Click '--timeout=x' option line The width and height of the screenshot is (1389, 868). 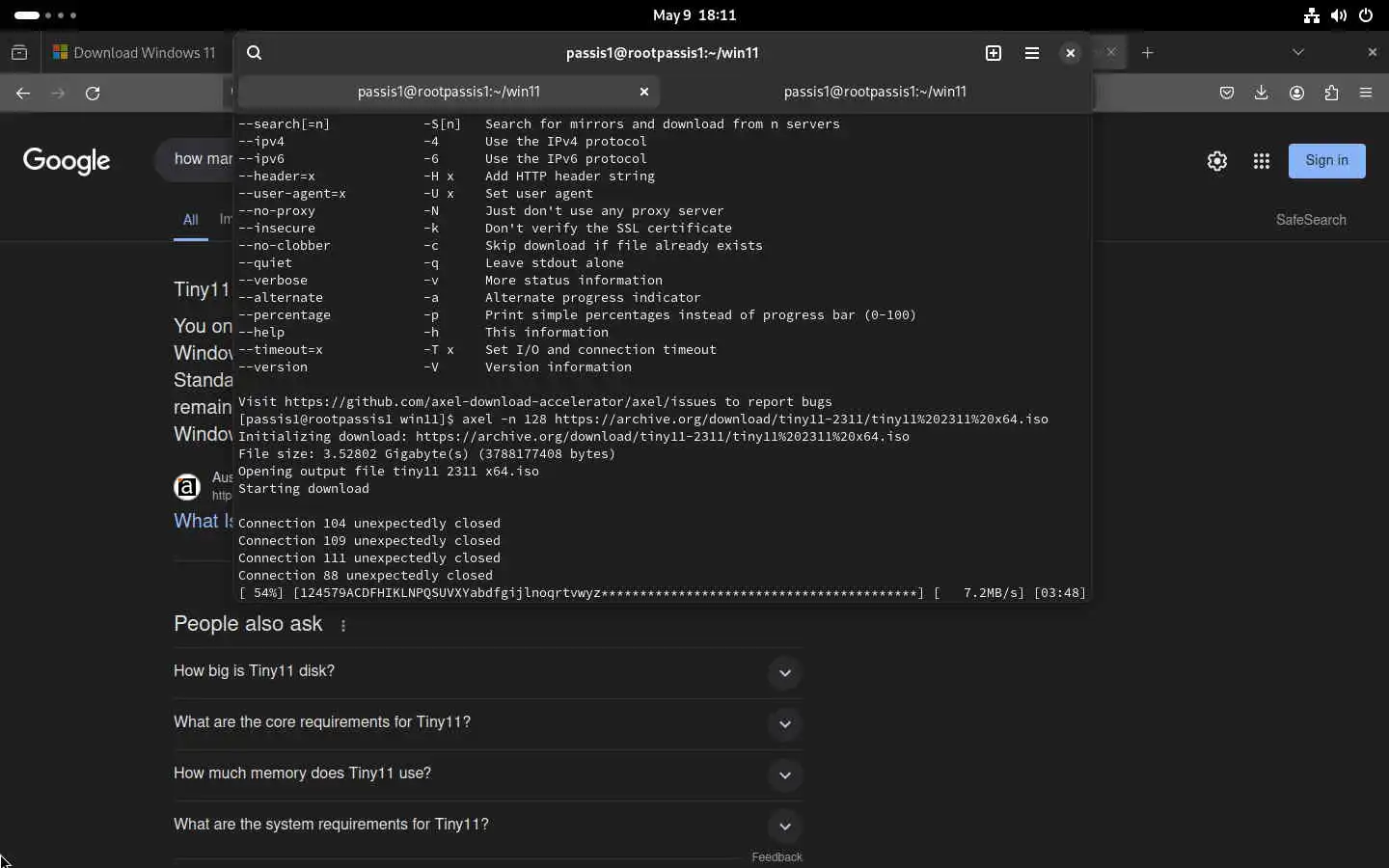(x=477, y=350)
